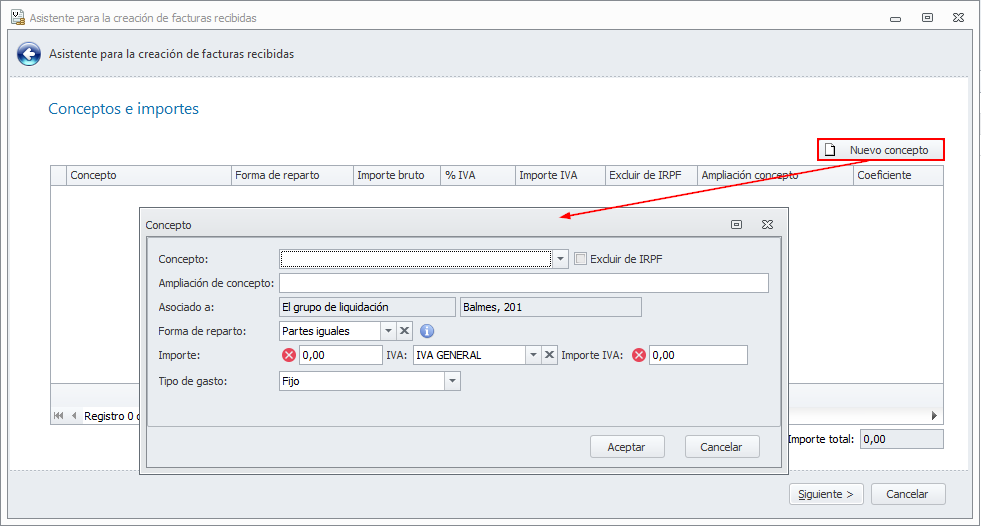Click the Nuevo concepto button
This screenshot has height=526, width=981.
[880, 150]
